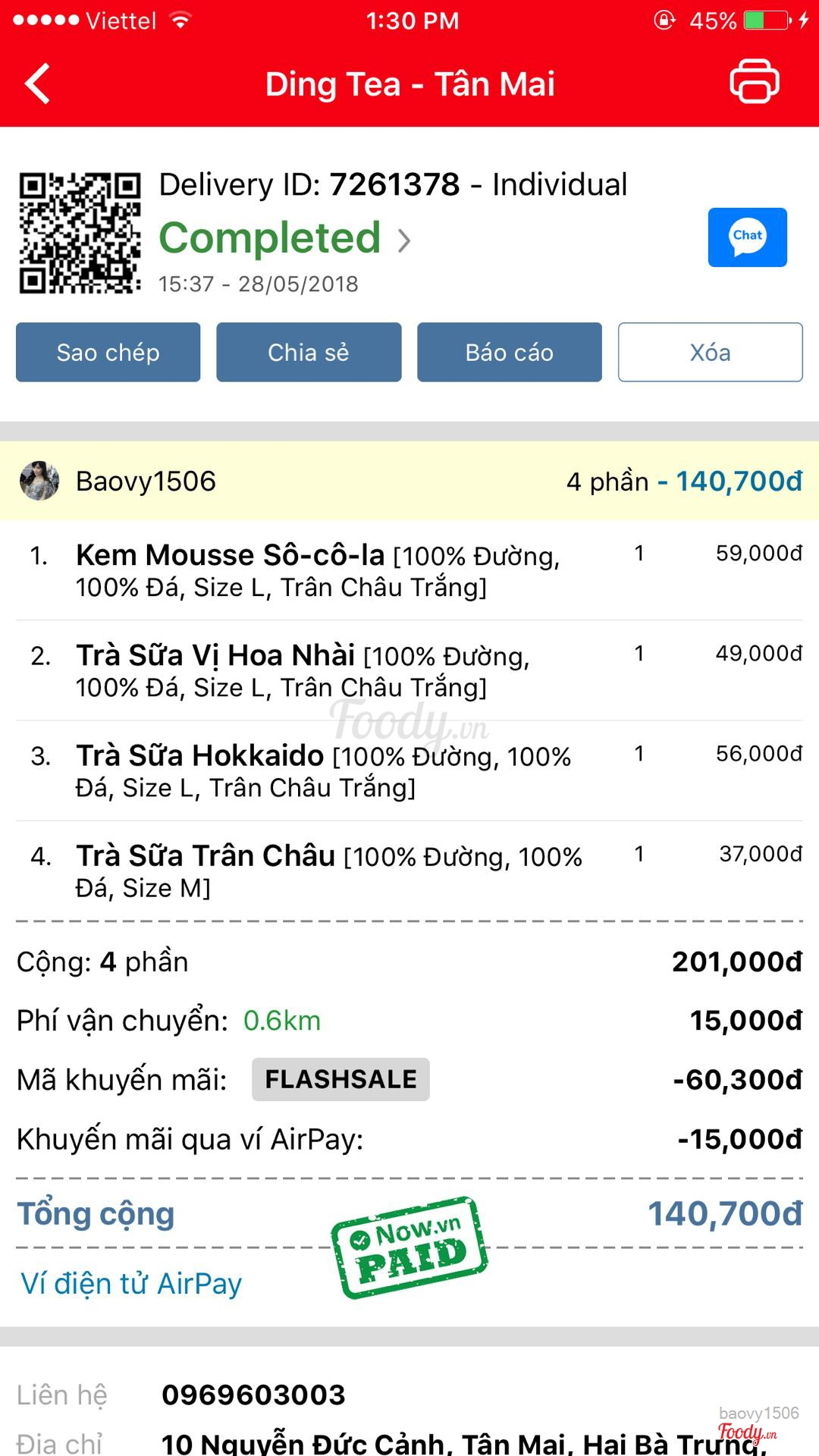Tap the Now.vn PAID stamp
Viewport: 819px width, 1456px height.
click(409, 1247)
